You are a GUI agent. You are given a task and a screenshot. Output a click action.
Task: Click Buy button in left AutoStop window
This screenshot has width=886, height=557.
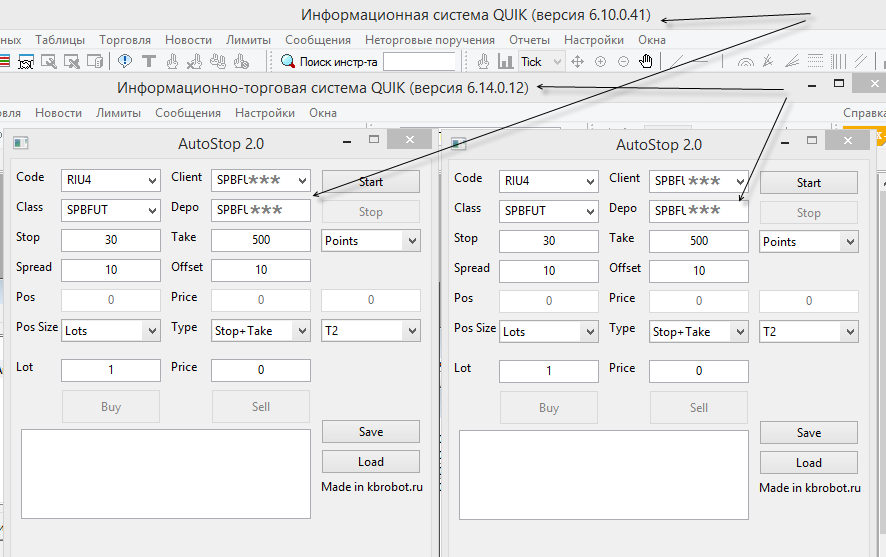pyautogui.click(x=111, y=407)
